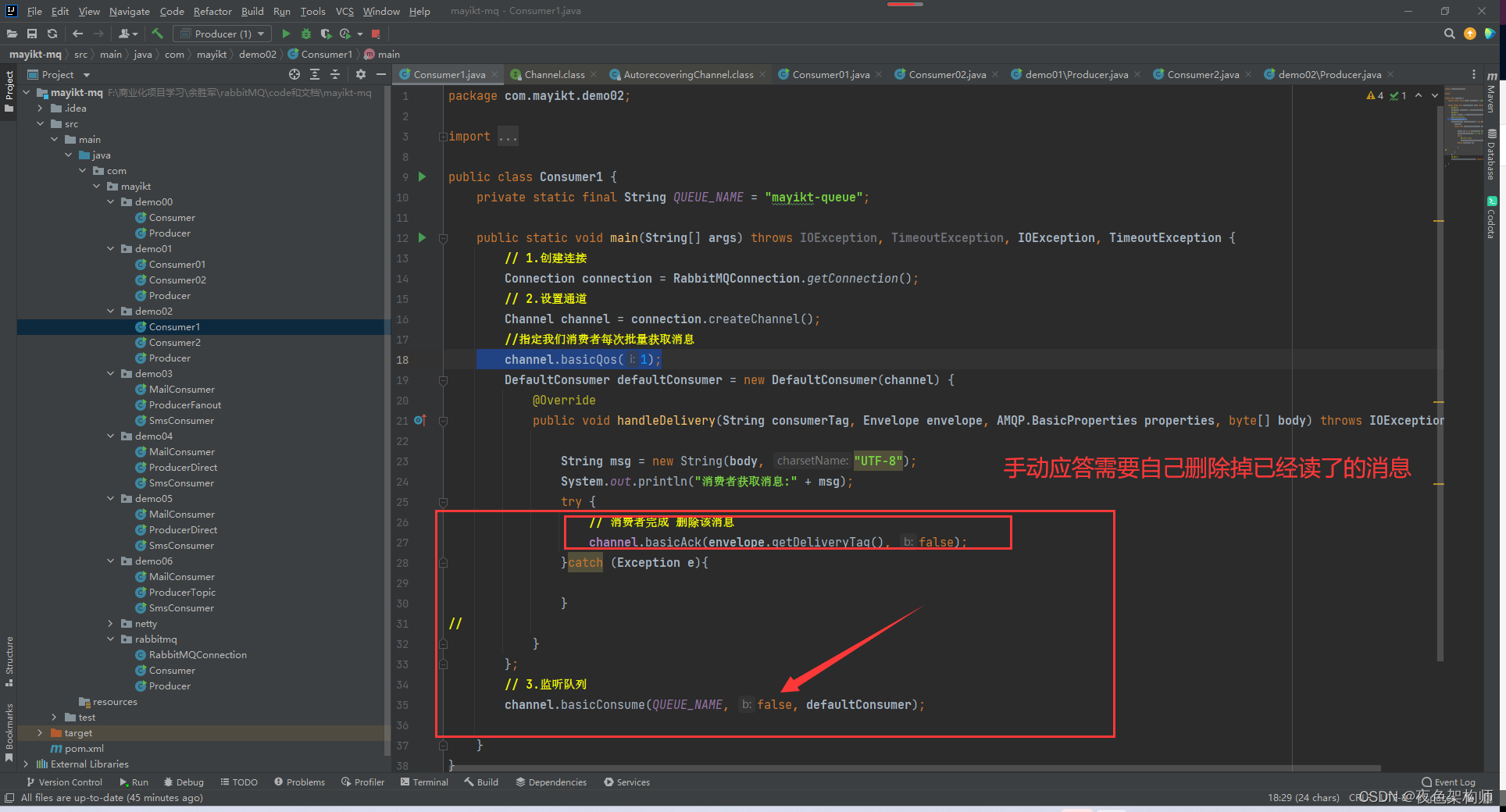Open the Problems tool window
The height and width of the screenshot is (812, 1506).
(299, 782)
